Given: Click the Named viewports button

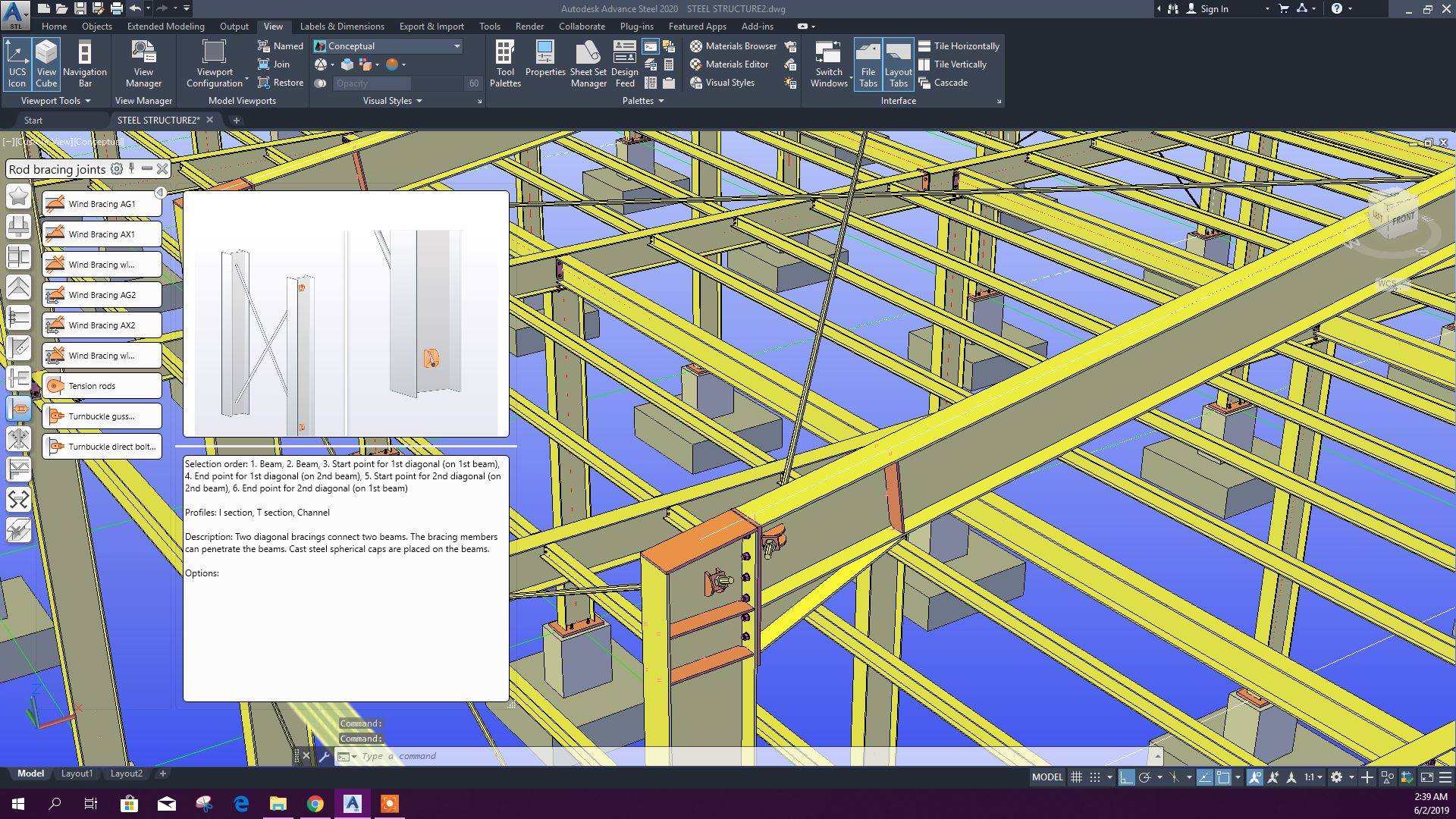Looking at the screenshot, I should point(281,46).
